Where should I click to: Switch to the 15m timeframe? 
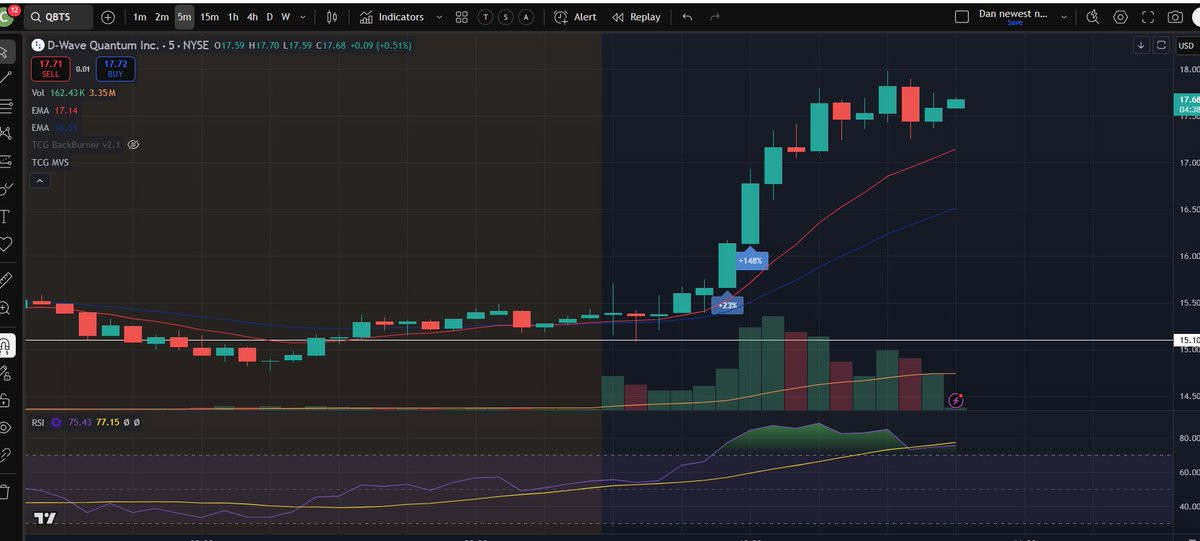tap(209, 17)
